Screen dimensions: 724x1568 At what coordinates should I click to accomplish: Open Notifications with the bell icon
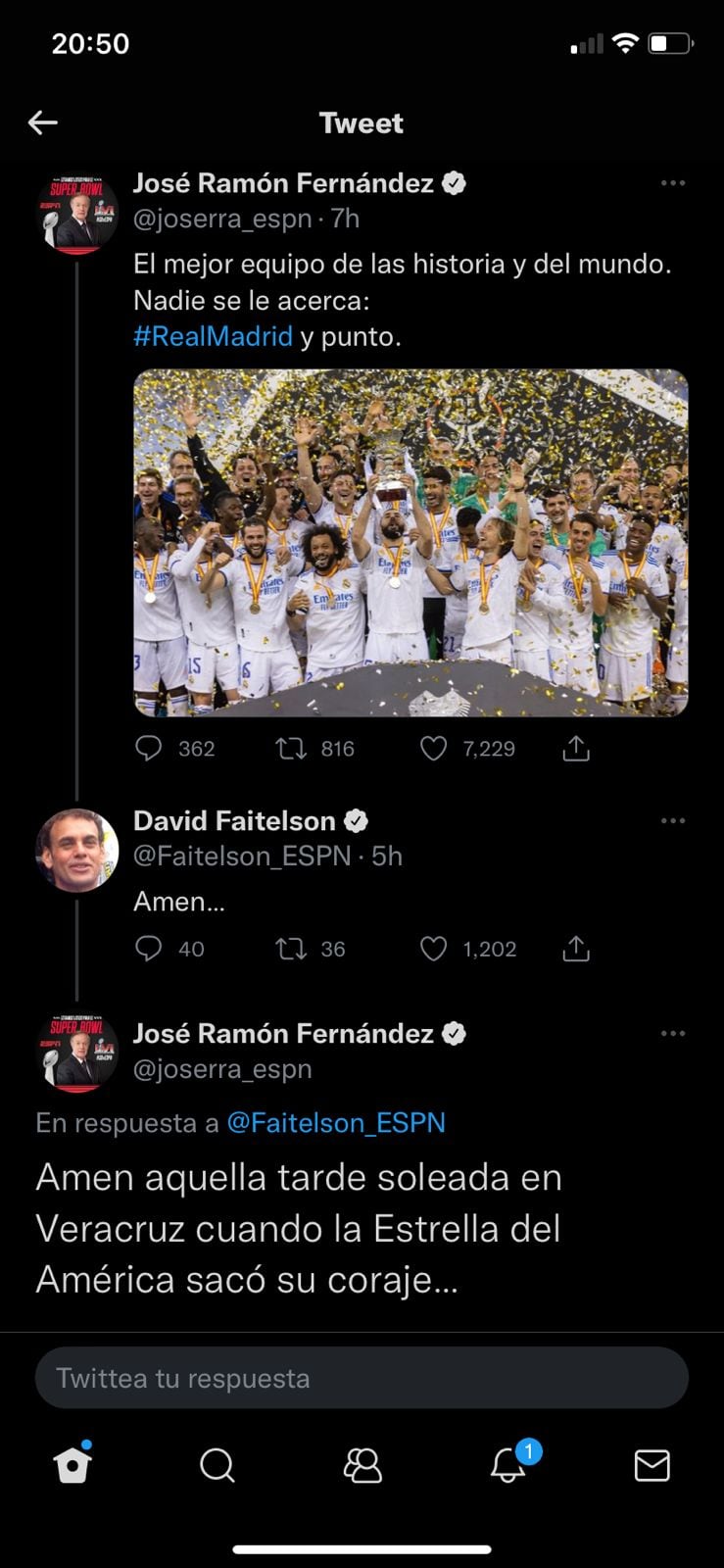507,1465
